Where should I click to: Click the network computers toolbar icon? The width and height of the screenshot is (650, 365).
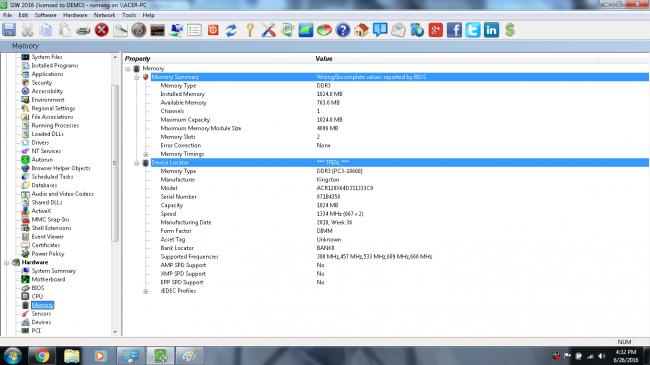(176, 30)
